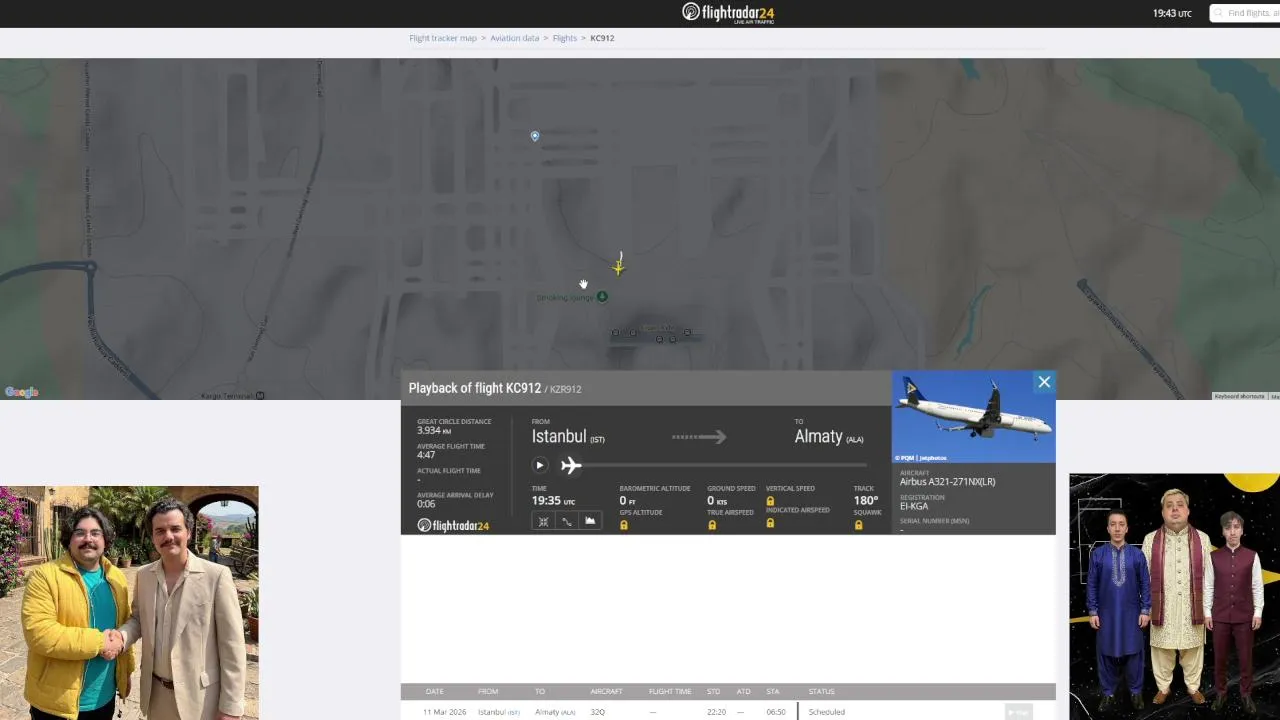Click the Almaty (ALA) link in flight table
Viewport: 1280px width, 720px height.
555,712
